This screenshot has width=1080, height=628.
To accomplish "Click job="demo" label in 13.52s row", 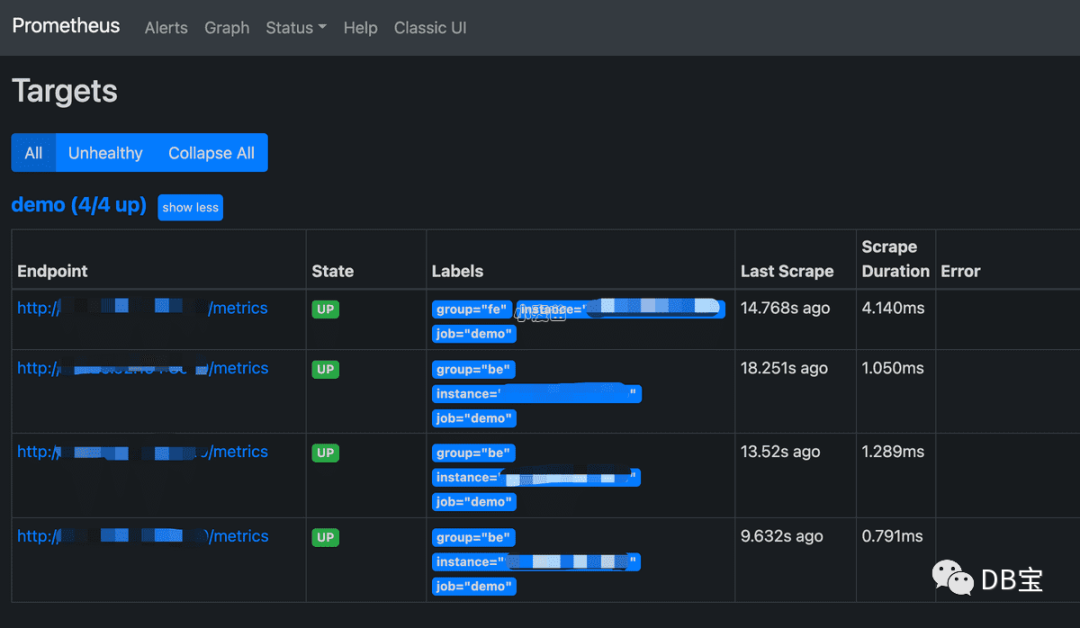I will tap(474, 502).
